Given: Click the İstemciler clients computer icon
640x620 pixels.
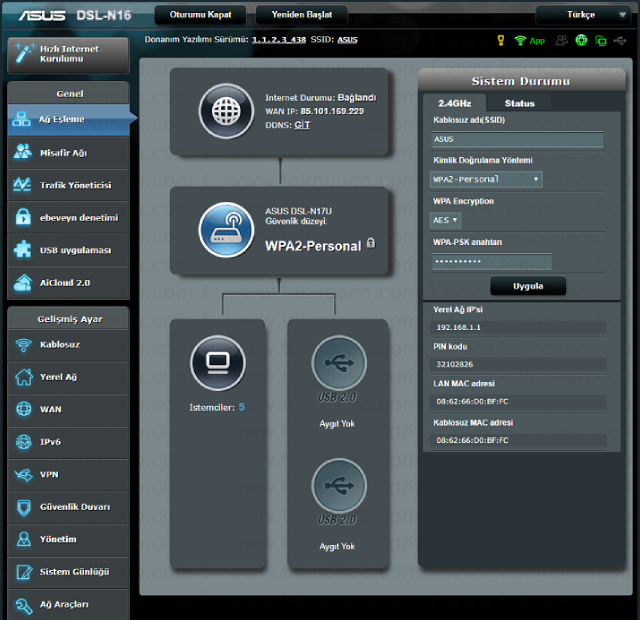Looking at the screenshot, I should (x=218, y=363).
